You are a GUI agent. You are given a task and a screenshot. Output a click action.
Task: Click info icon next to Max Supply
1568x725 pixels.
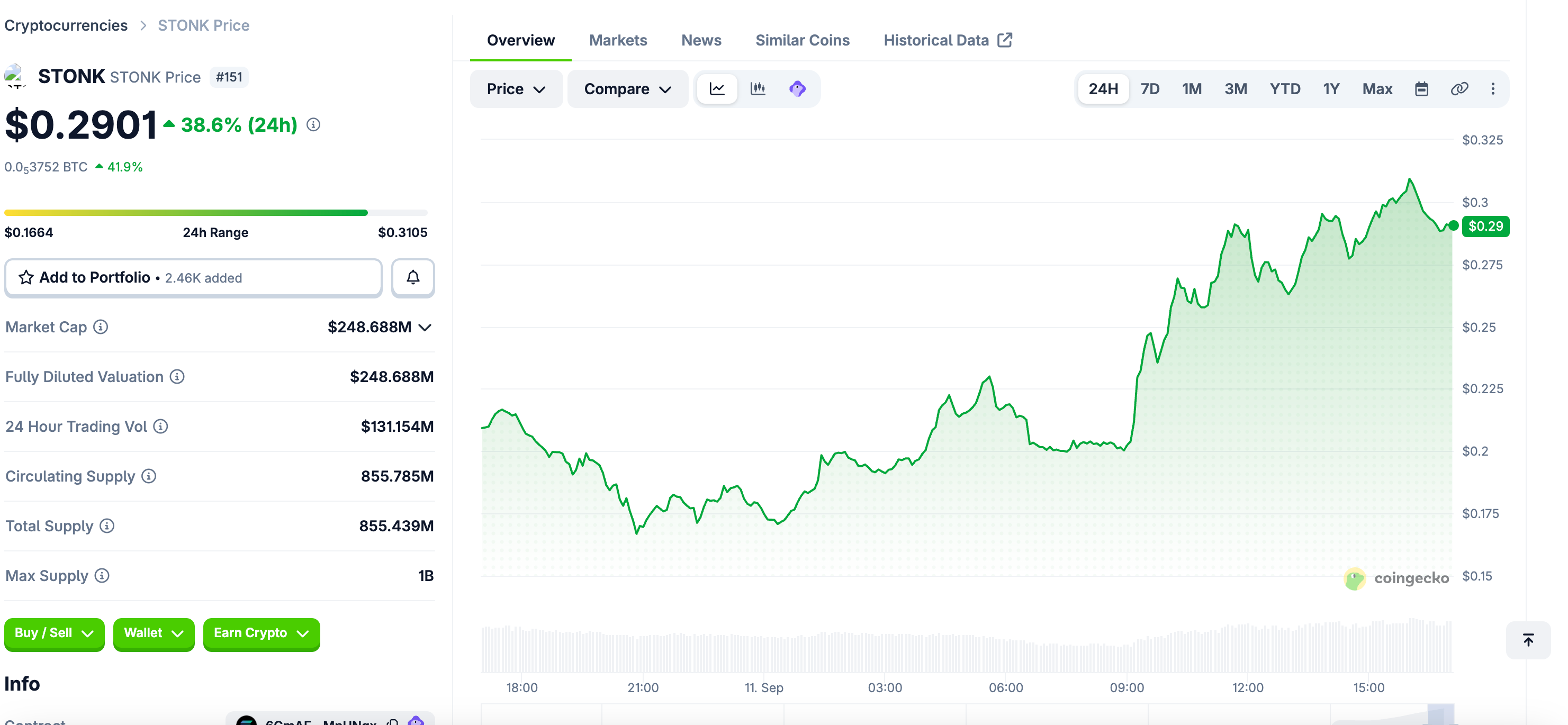(102, 576)
